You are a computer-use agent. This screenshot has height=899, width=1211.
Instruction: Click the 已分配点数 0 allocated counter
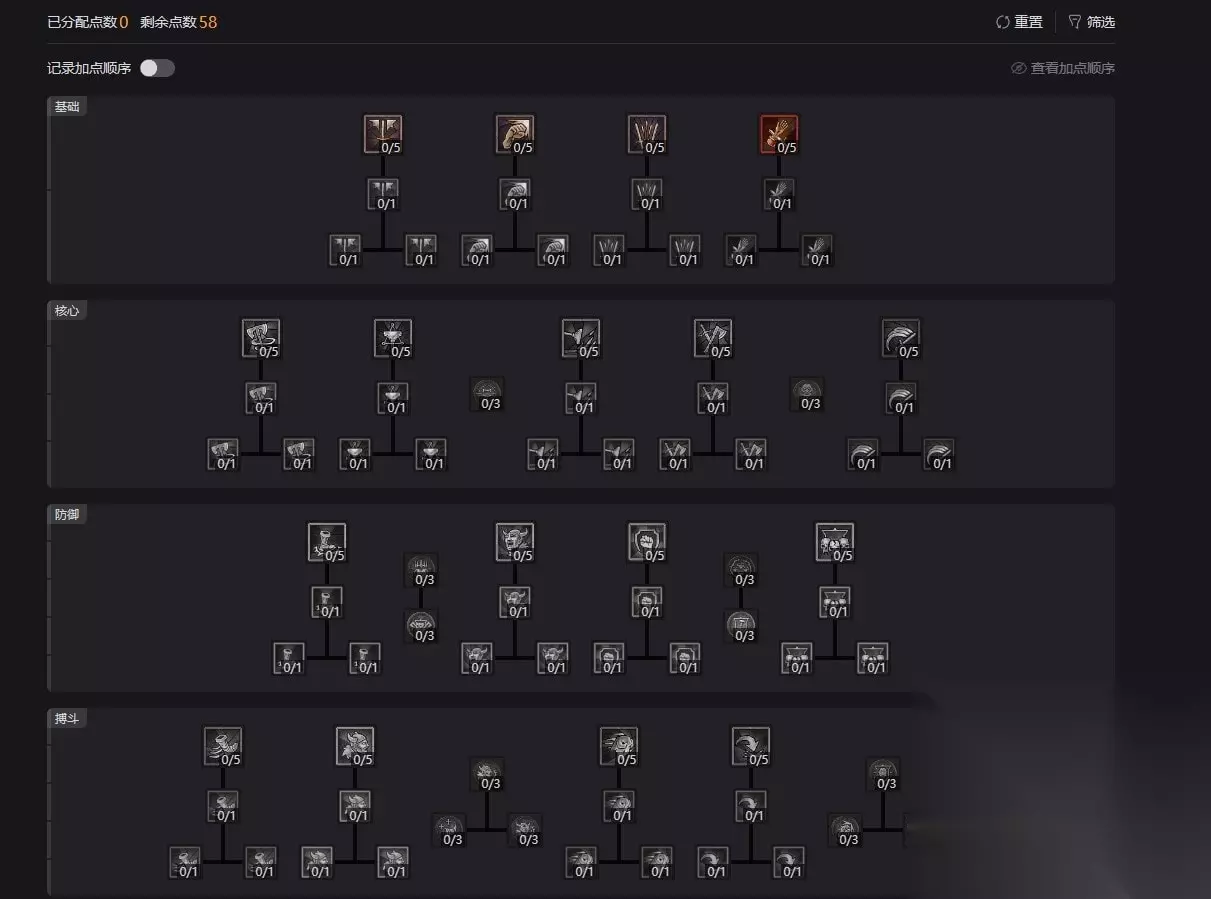(88, 22)
